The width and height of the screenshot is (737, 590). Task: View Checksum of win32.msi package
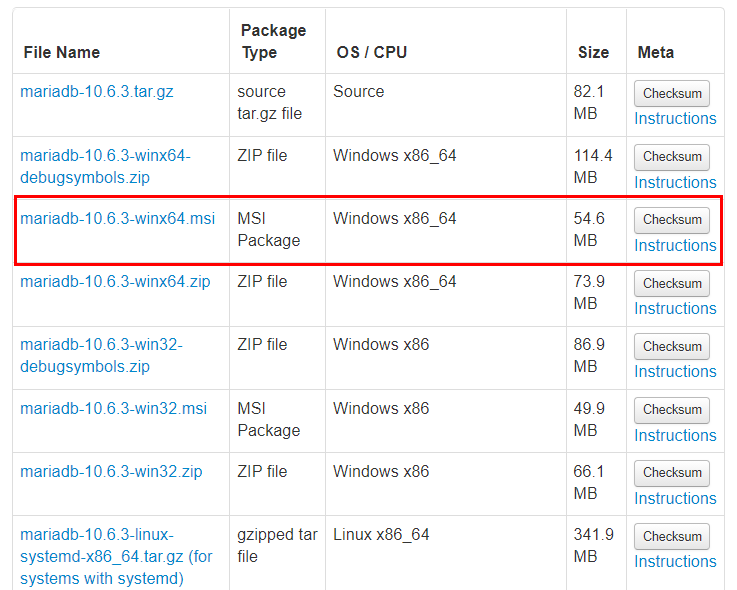click(x=672, y=410)
